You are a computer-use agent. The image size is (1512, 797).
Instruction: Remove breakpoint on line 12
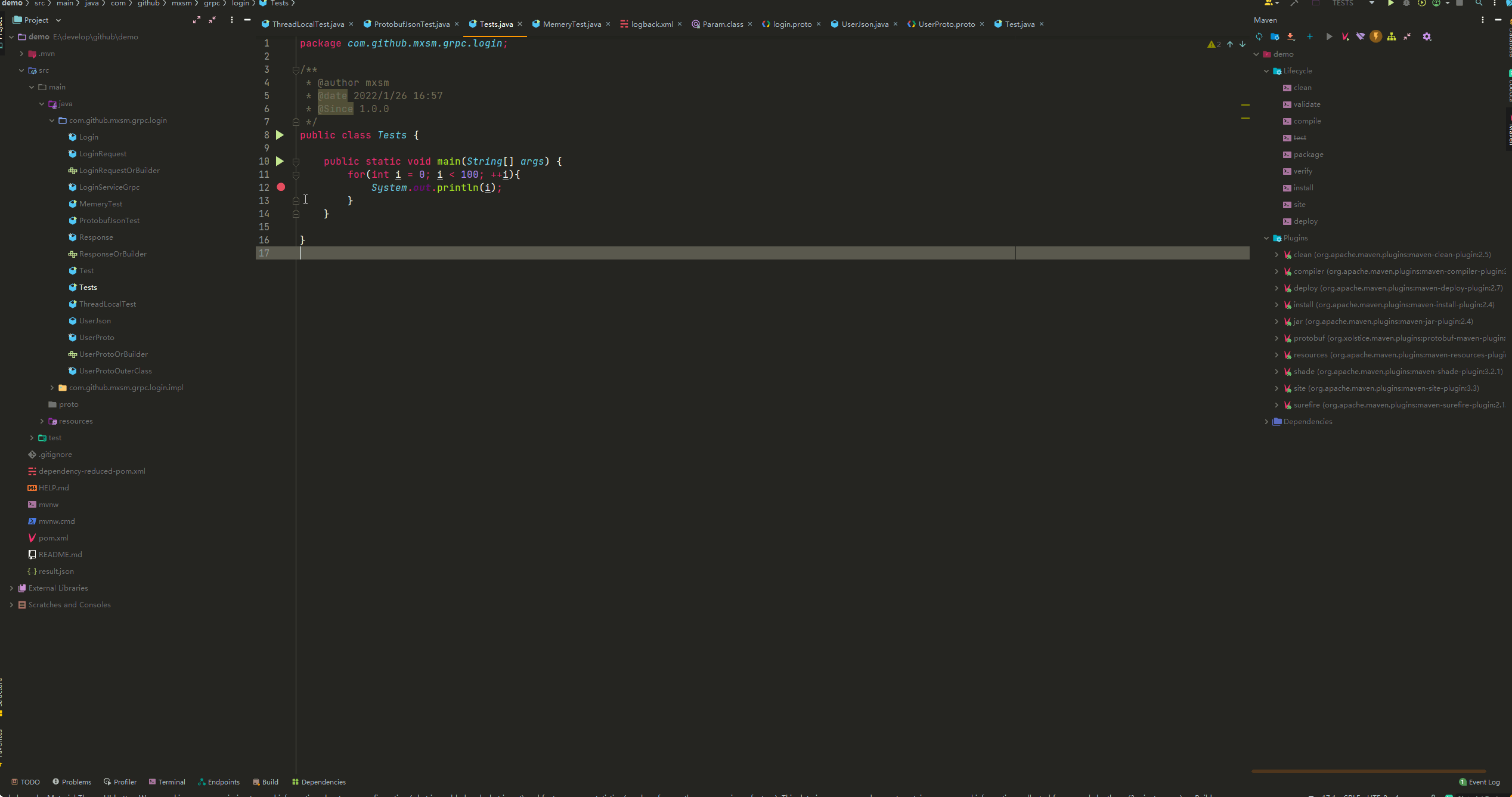tap(281, 187)
